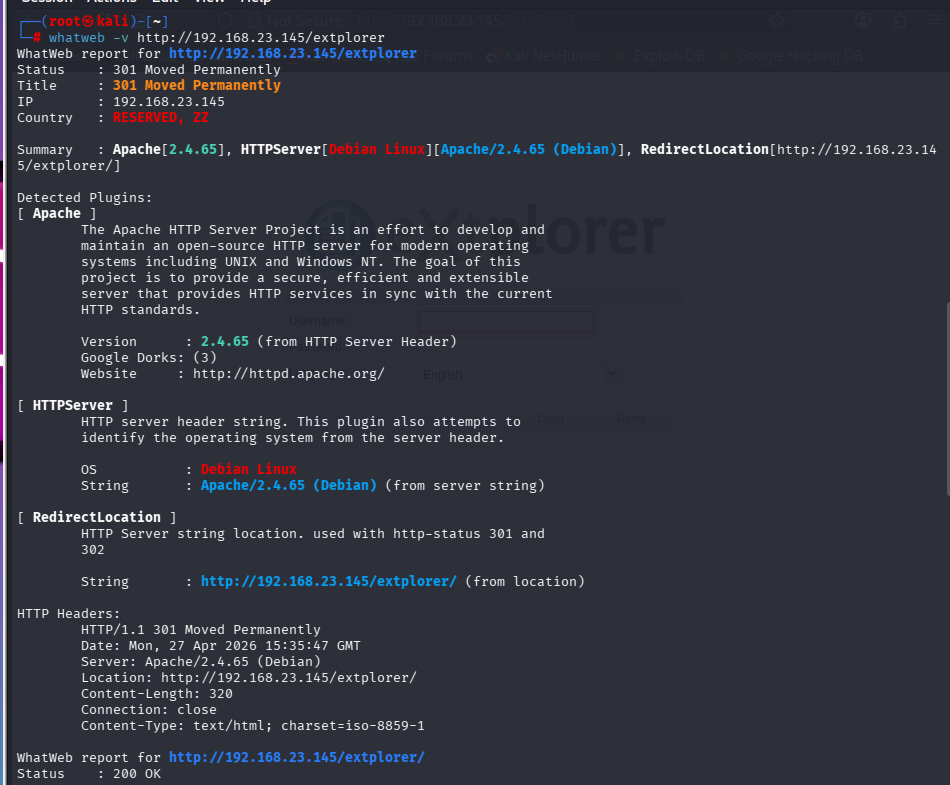Click the red 'RESERVED, ZZ' country value
The width and height of the screenshot is (950, 785).
(161, 118)
